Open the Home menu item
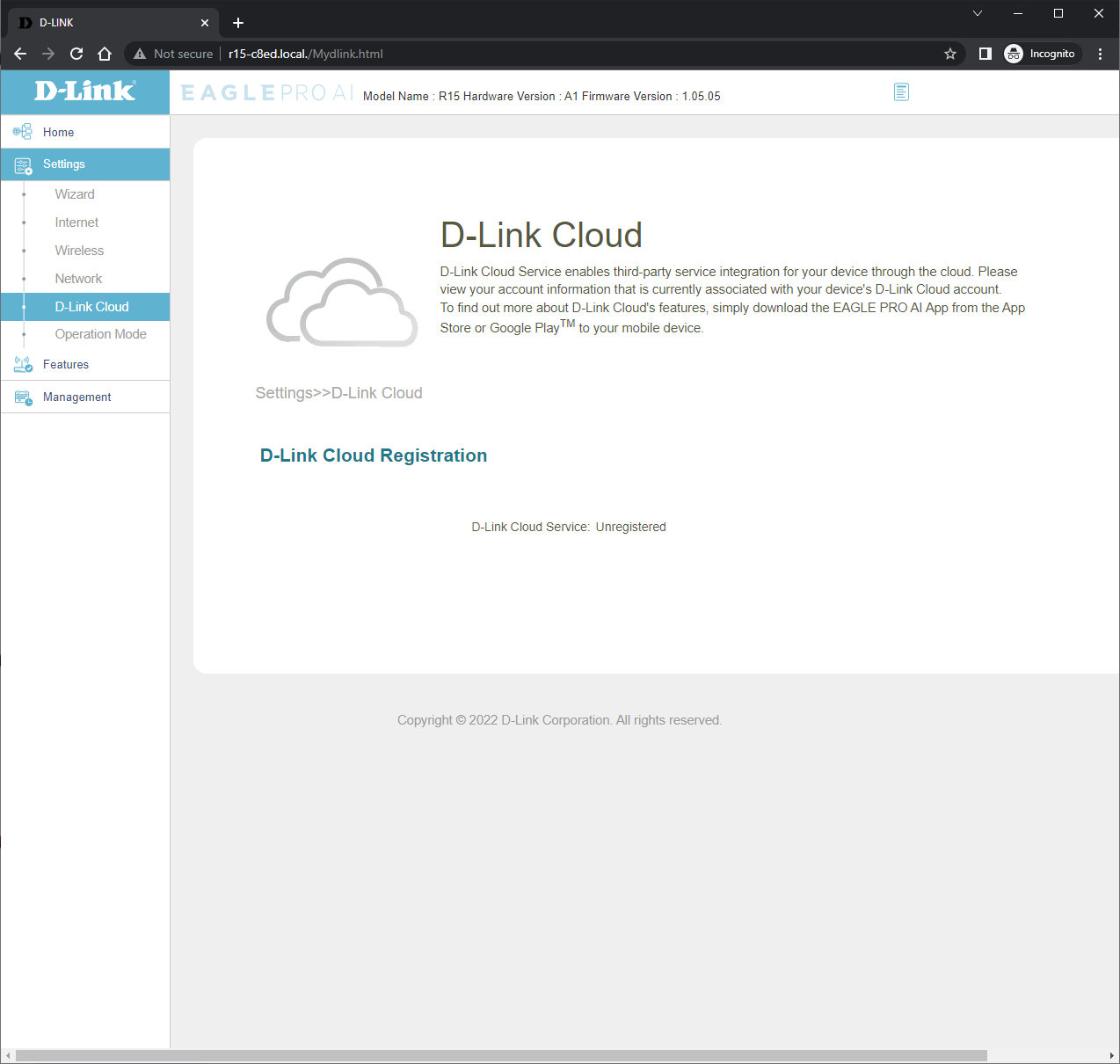 click(x=84, y=132)
